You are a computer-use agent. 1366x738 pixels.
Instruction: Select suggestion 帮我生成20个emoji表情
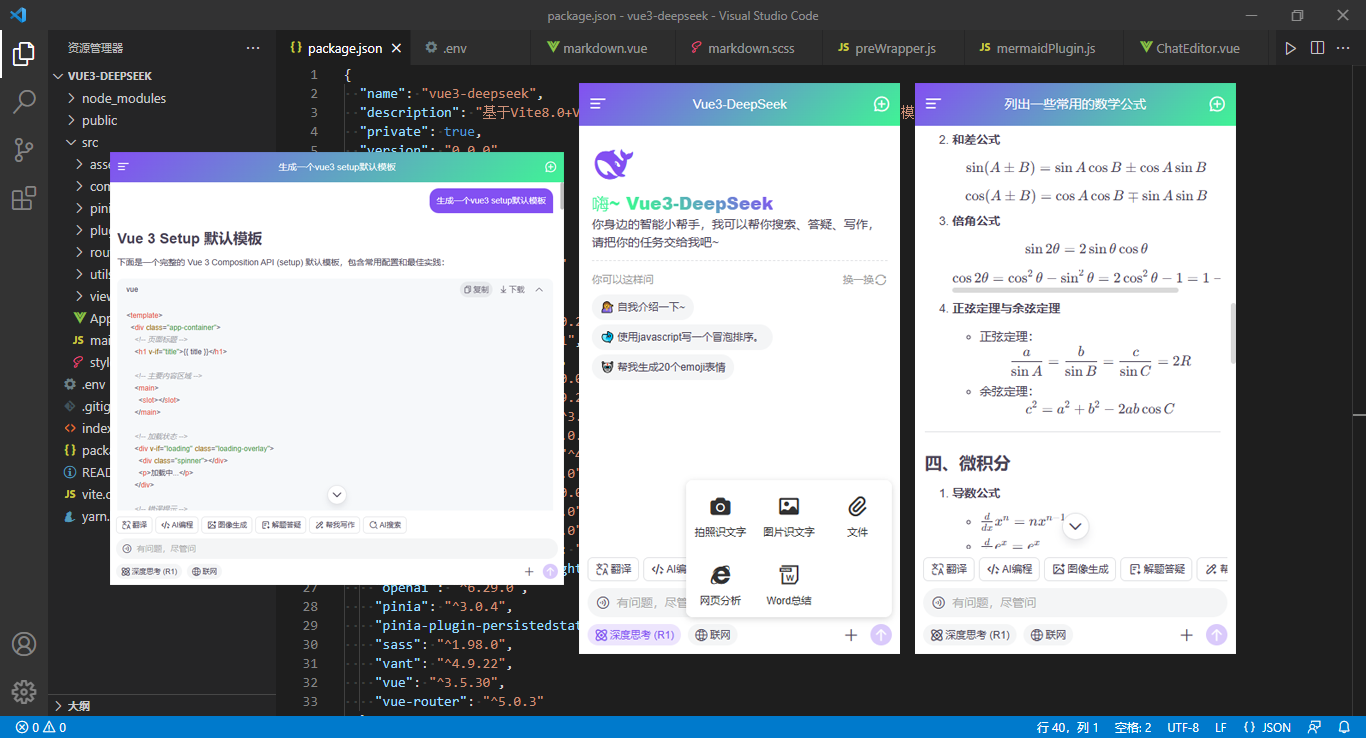662,367
